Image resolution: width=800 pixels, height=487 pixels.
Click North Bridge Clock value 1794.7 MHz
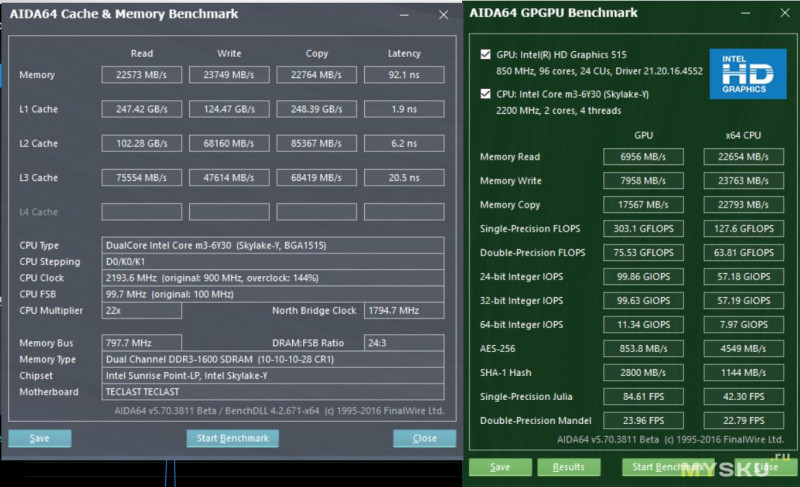(x=404, y=311)
